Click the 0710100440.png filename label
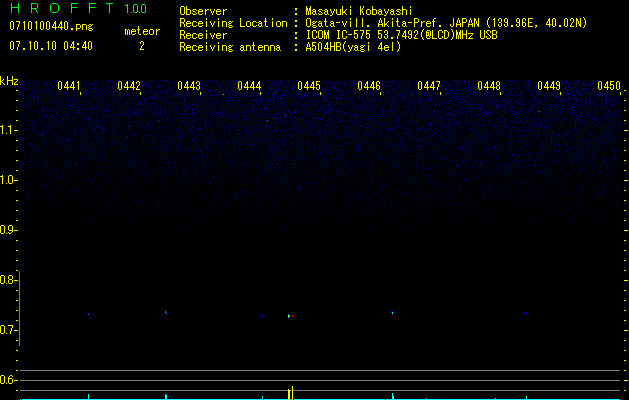 coord(51,26)
